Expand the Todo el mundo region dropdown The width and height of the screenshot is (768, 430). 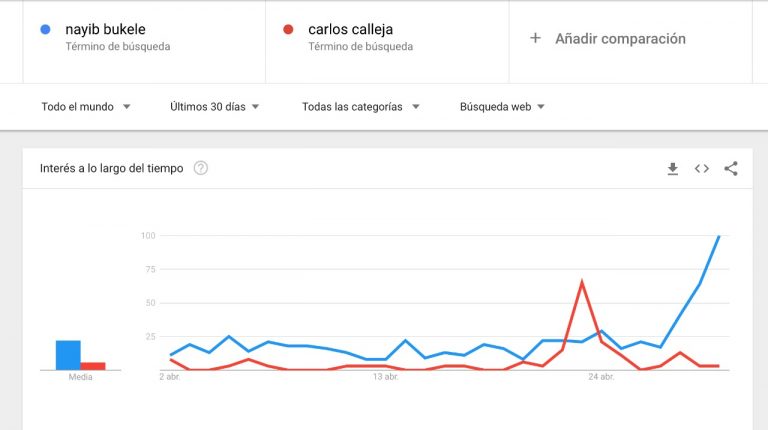pos(86,107)
